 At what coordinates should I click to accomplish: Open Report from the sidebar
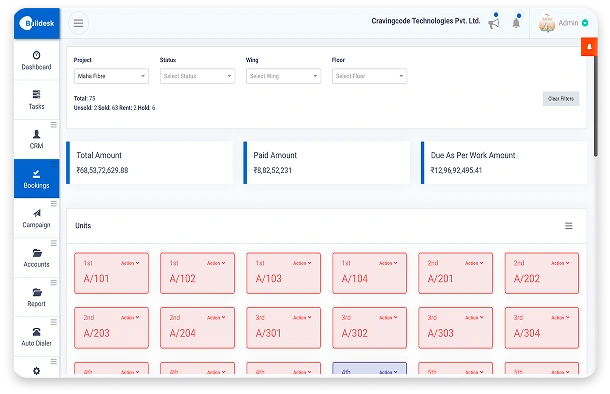[36, 297]
